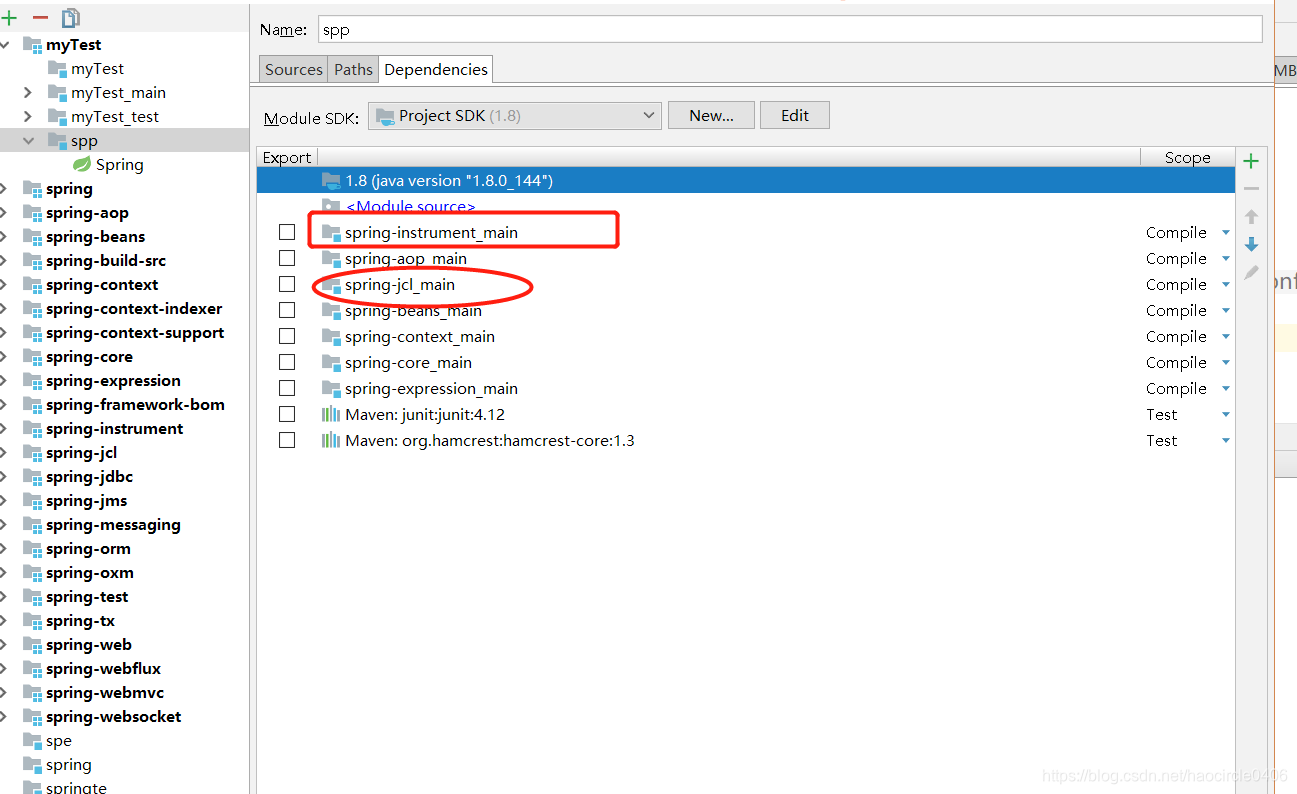The height and width of the screenshot is (794, 1297).
Task: Remove dependency with the minus icon
Action: [x=1251, y=189]
